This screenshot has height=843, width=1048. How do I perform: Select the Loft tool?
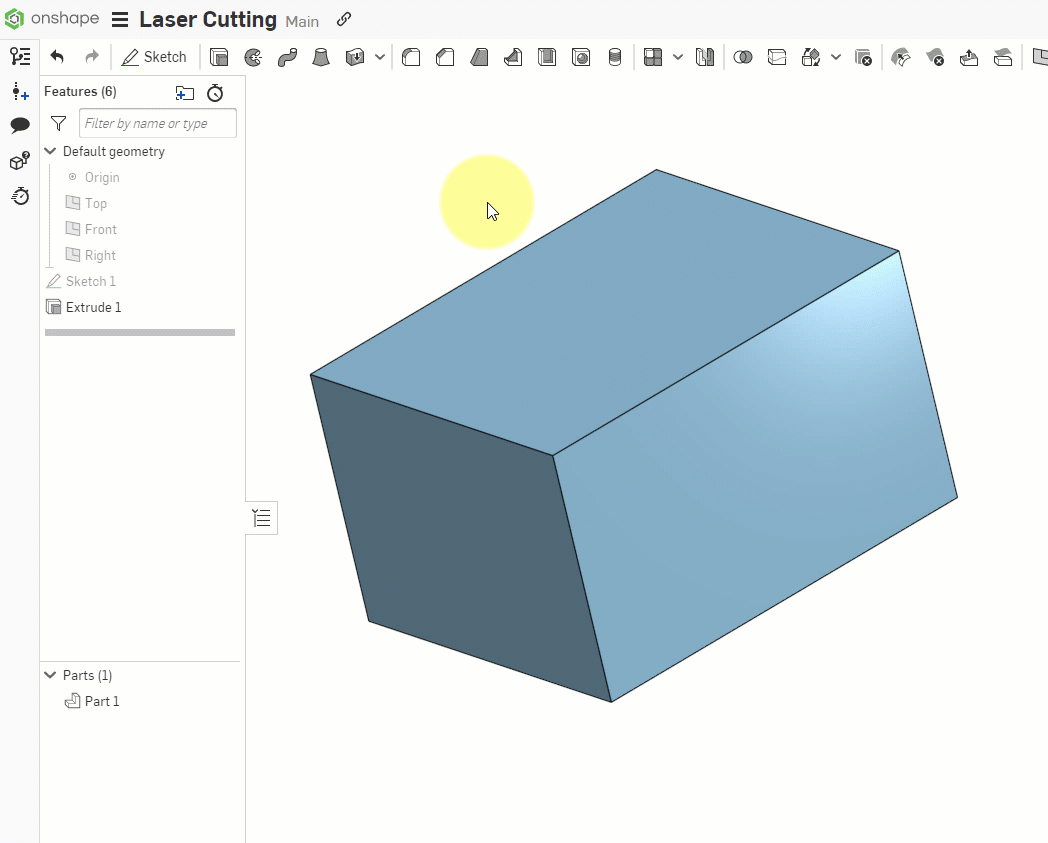click(321, 57)
